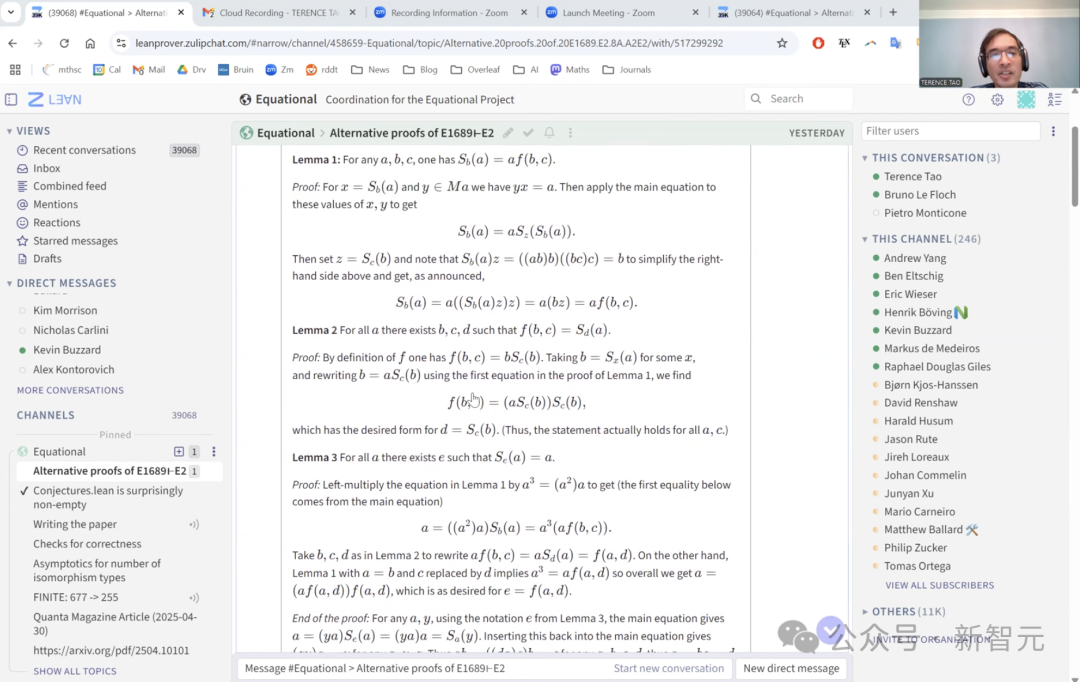Click New direct message button
The height and width of the screenshot is (682, 1080).
(x=791, y=668)
